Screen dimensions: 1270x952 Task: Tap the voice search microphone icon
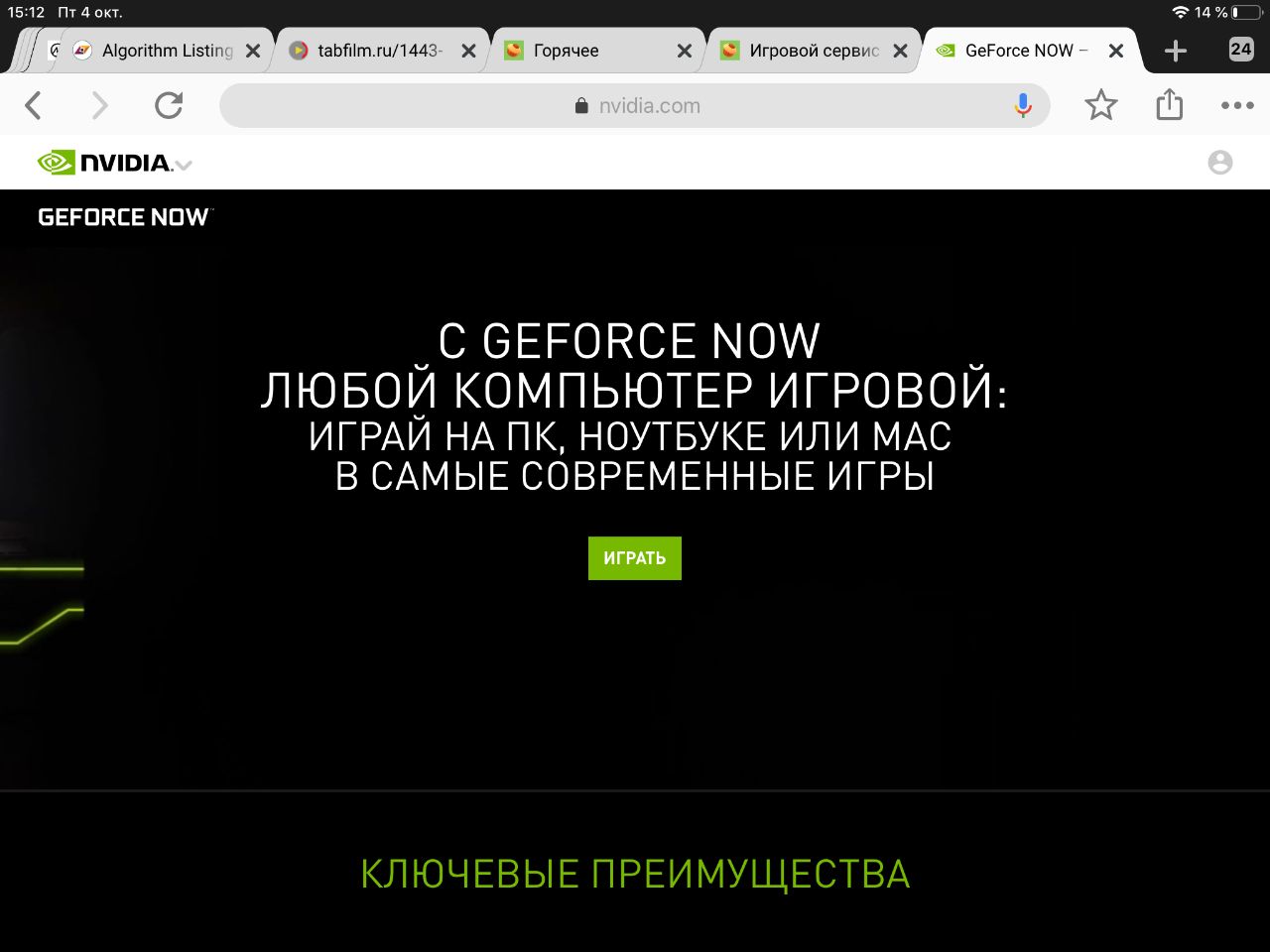pyautogui.click(x=1023, y=105)
